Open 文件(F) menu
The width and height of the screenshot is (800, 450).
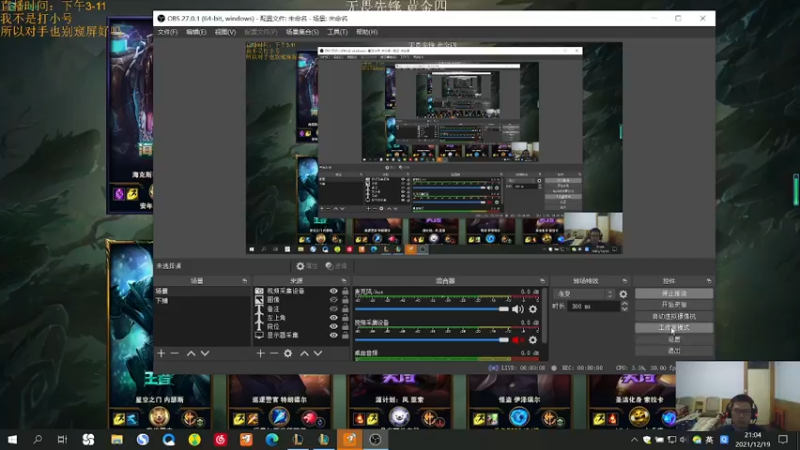168,32
